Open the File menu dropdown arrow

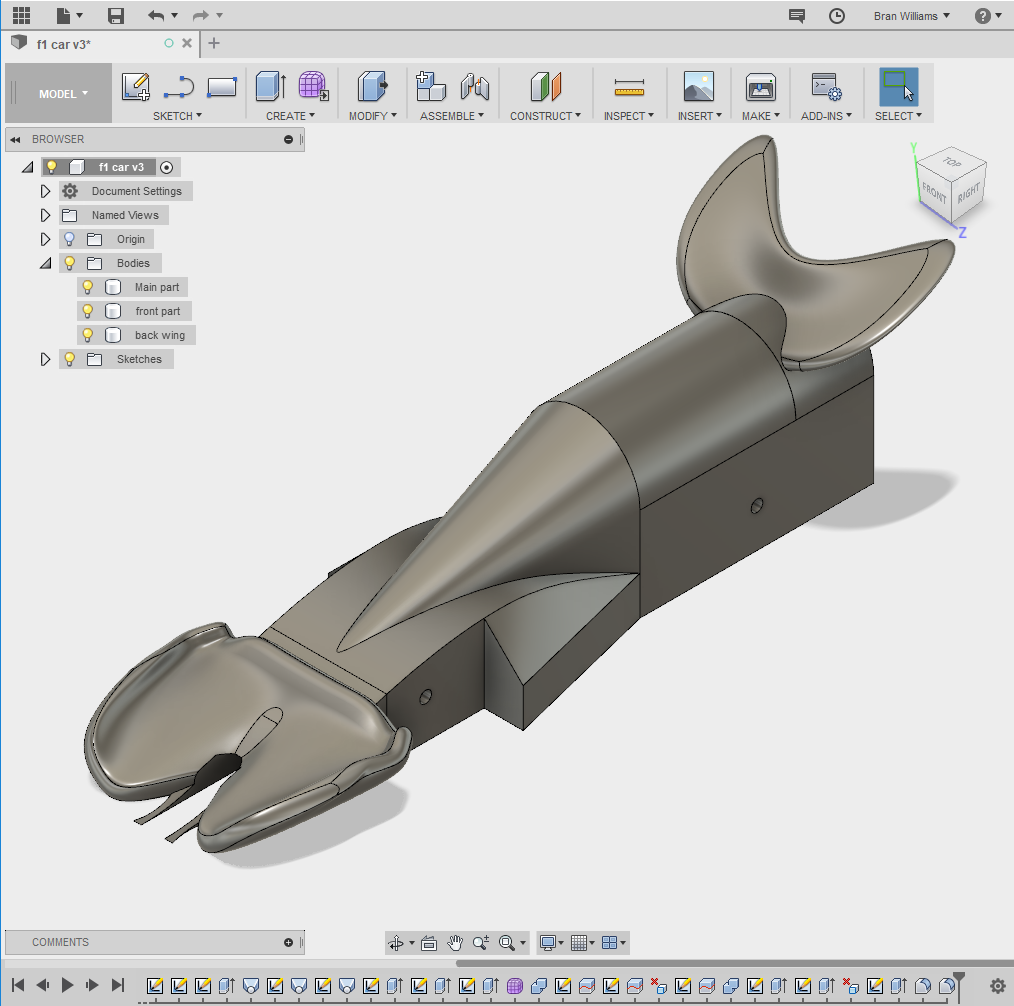[80, 15]
